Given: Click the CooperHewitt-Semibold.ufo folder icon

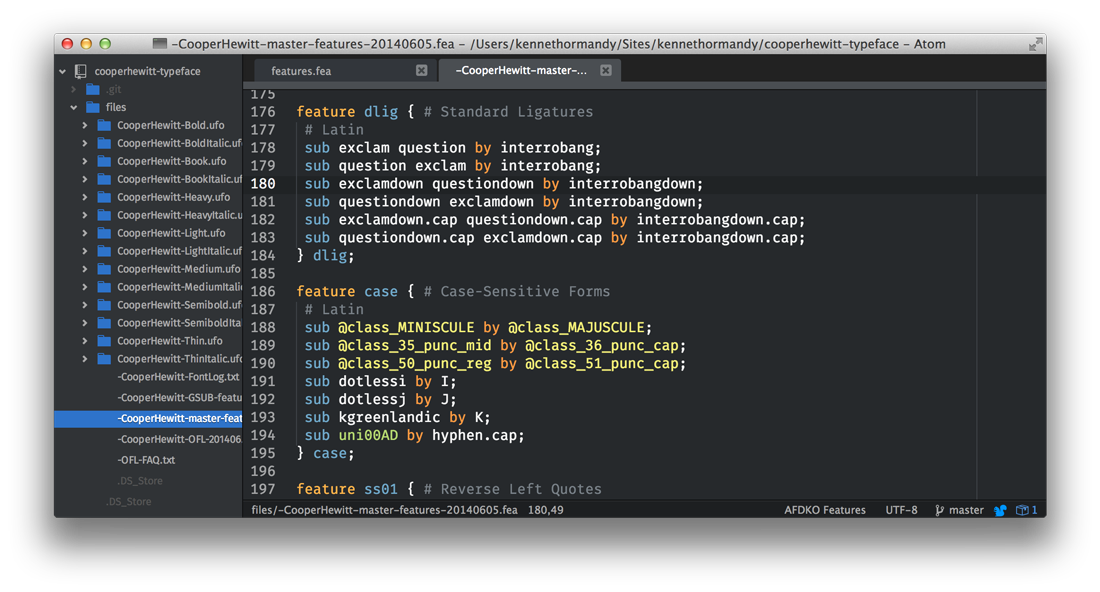Looking at the screenshot, I should point(104,305).
